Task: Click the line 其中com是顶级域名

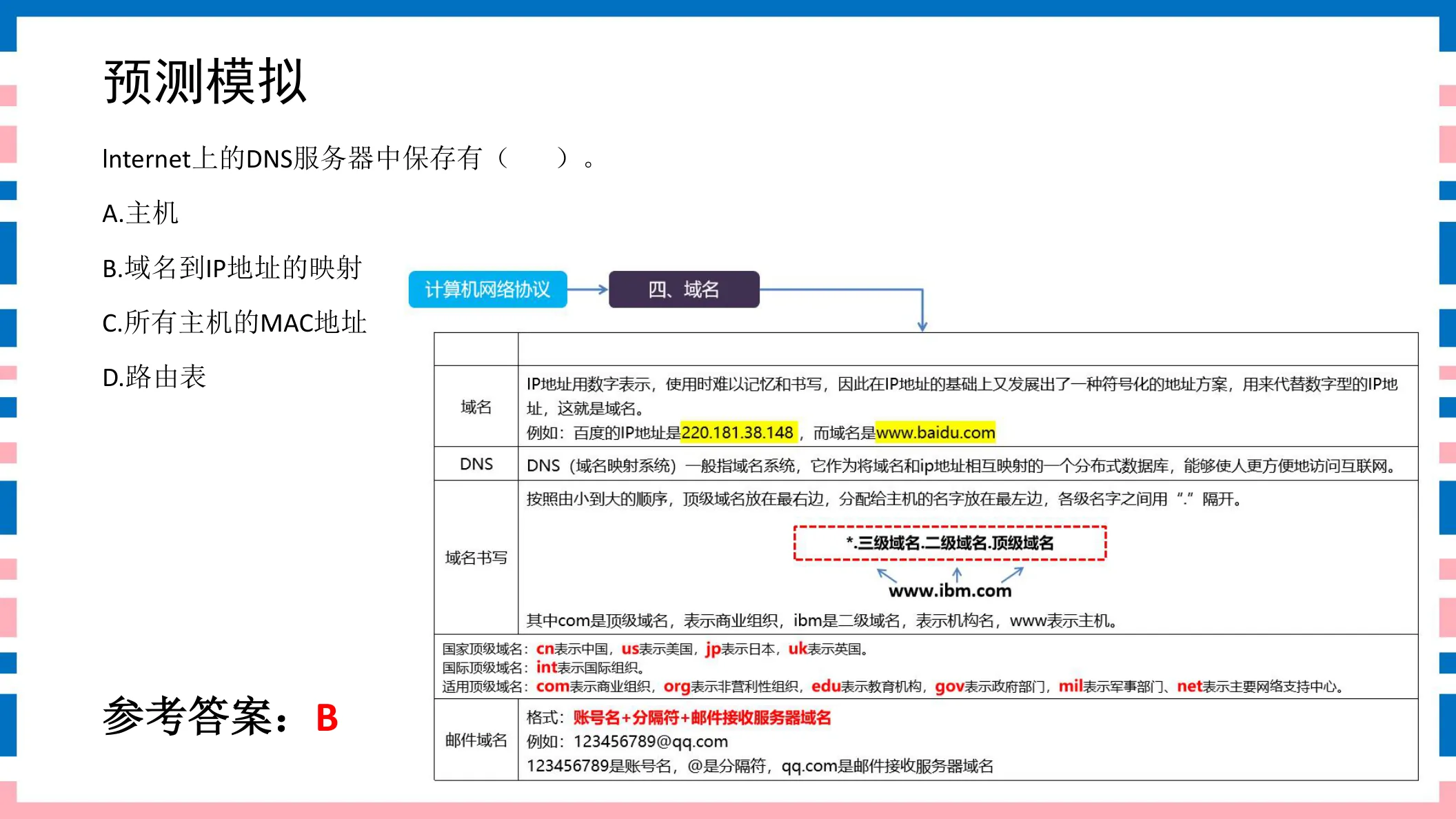Action: tap(822, 620)
